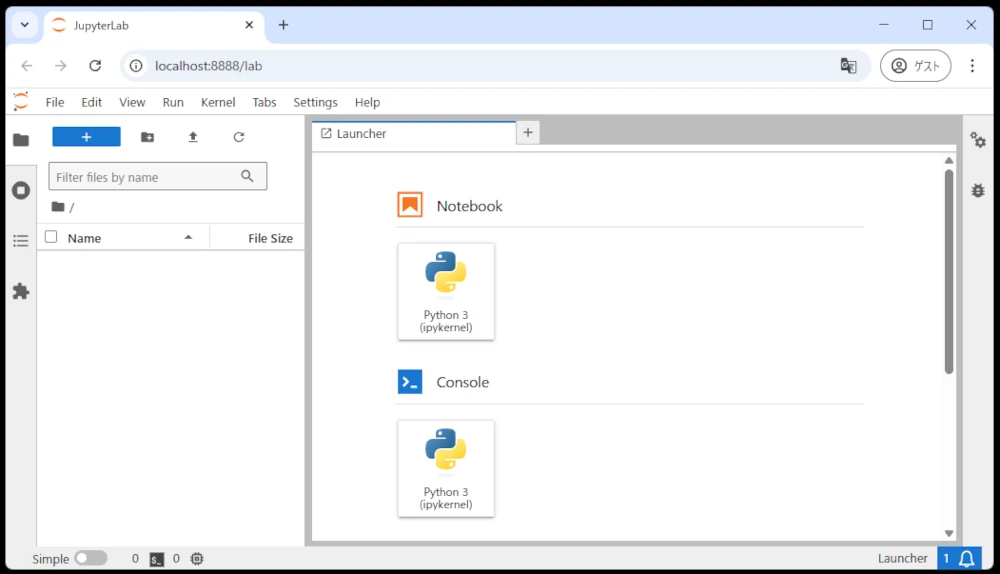Image resolution: width=1000 pixels, height=574 pixels.
Task: Click the launcher scrollbar thumb
Action: click(949, 271)
